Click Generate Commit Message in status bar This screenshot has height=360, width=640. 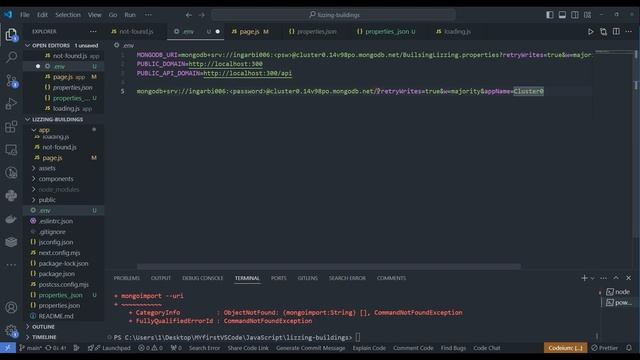(x=311, y=348)
